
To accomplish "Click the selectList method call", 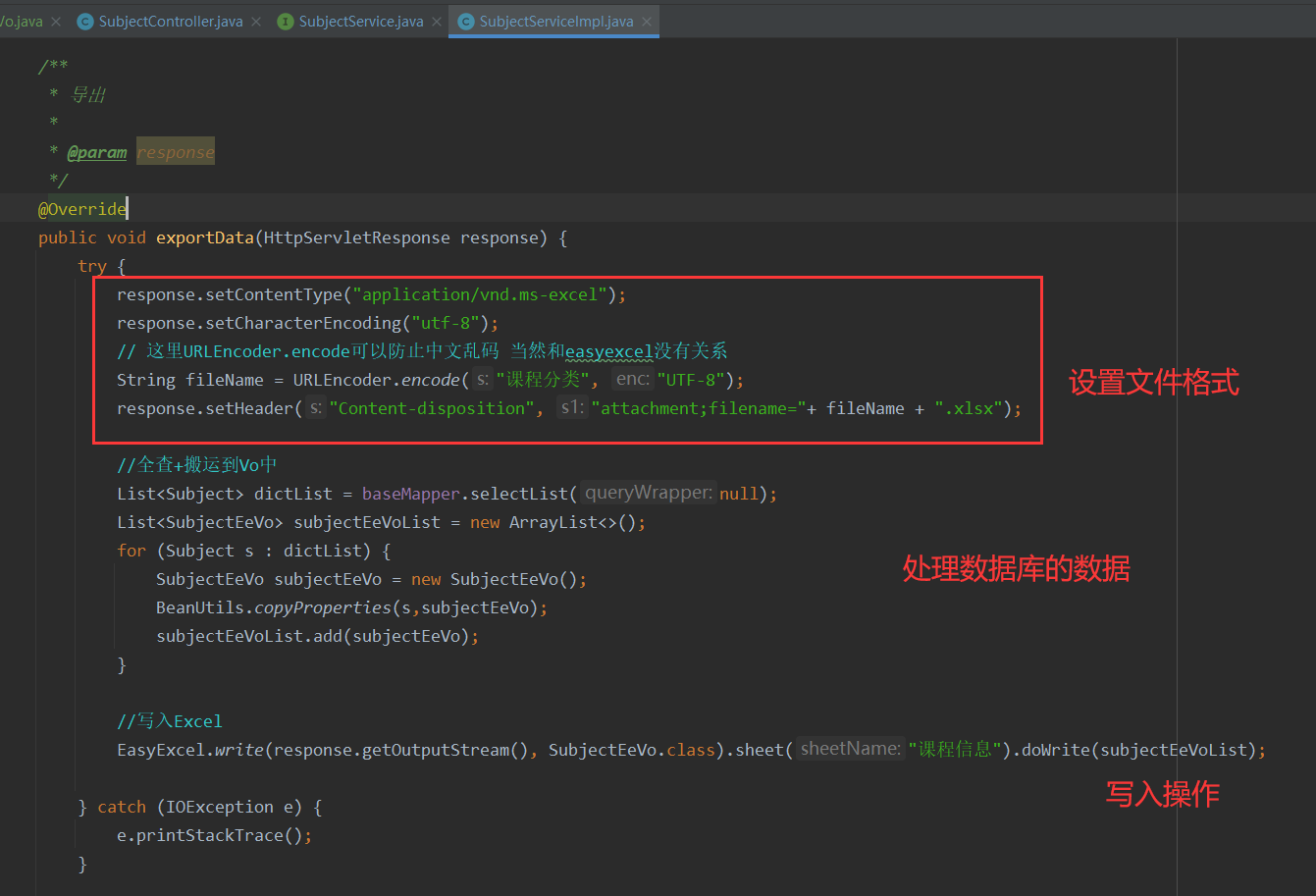I will pyautogui.click(x=519, y=494).
